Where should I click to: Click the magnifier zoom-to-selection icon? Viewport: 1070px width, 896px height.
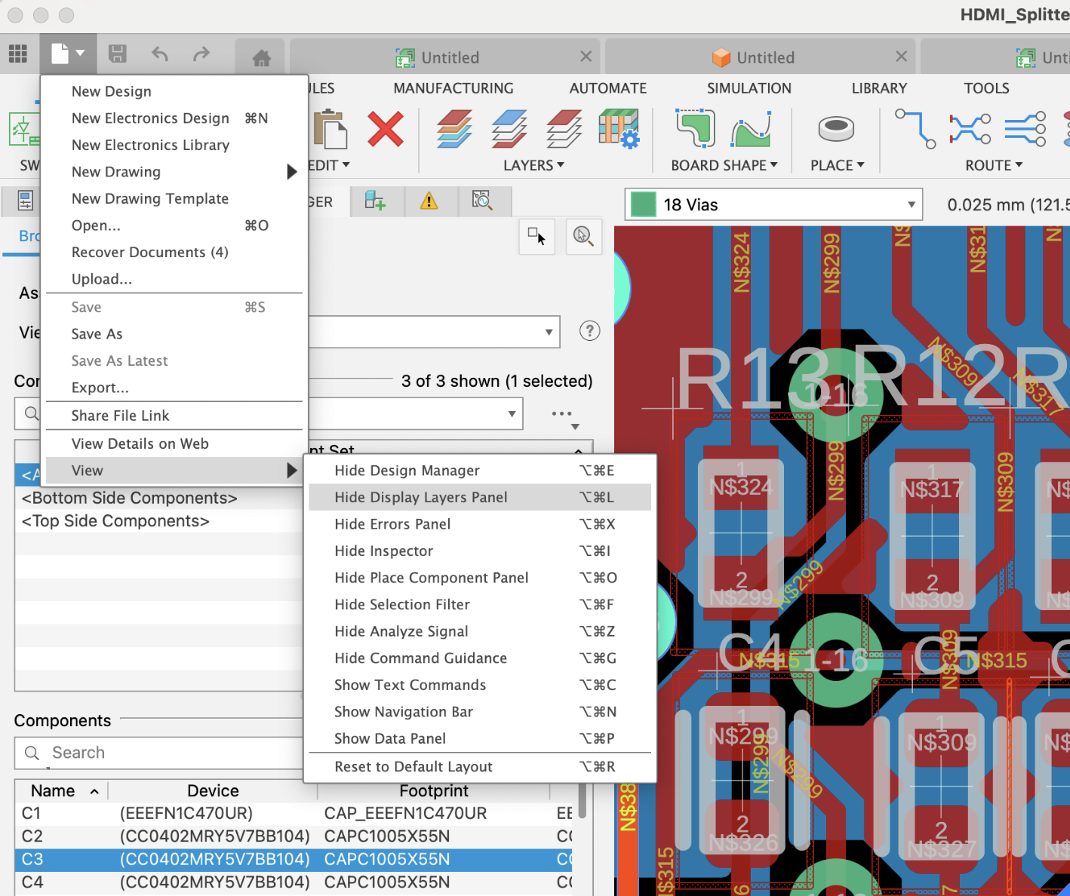click(582, 237)
